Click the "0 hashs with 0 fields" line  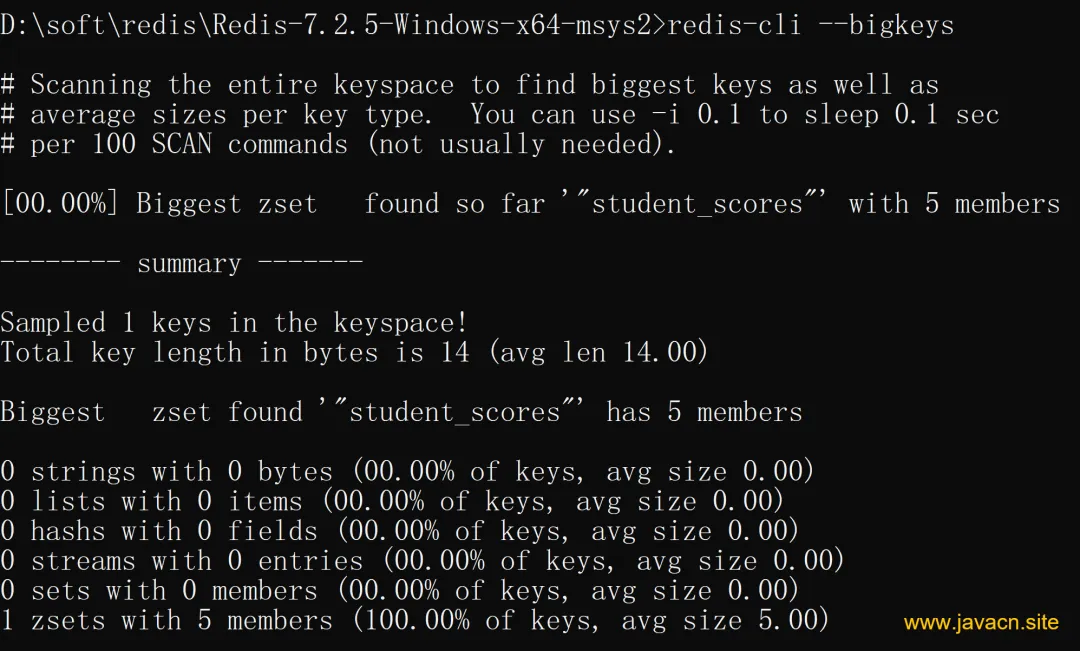(x=400, y=531)
